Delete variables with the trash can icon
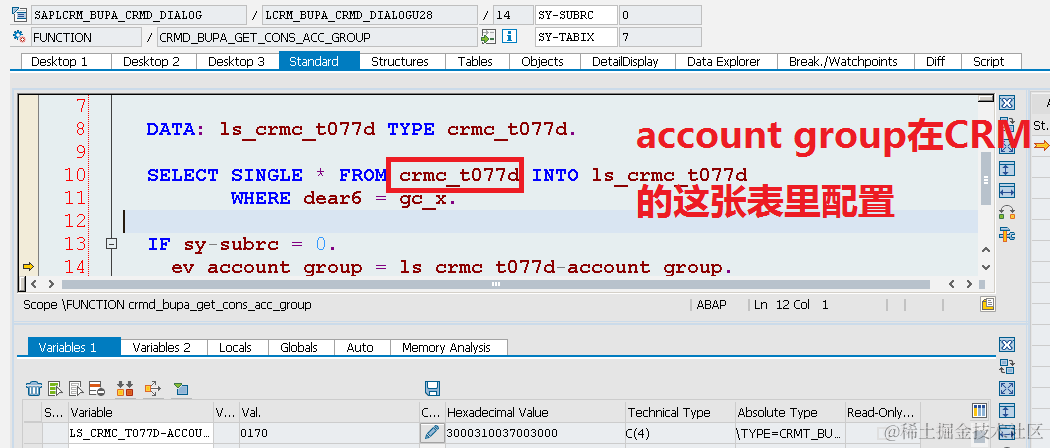The width and height of the screenshot is (1050, 448). (x=33, y=388)
